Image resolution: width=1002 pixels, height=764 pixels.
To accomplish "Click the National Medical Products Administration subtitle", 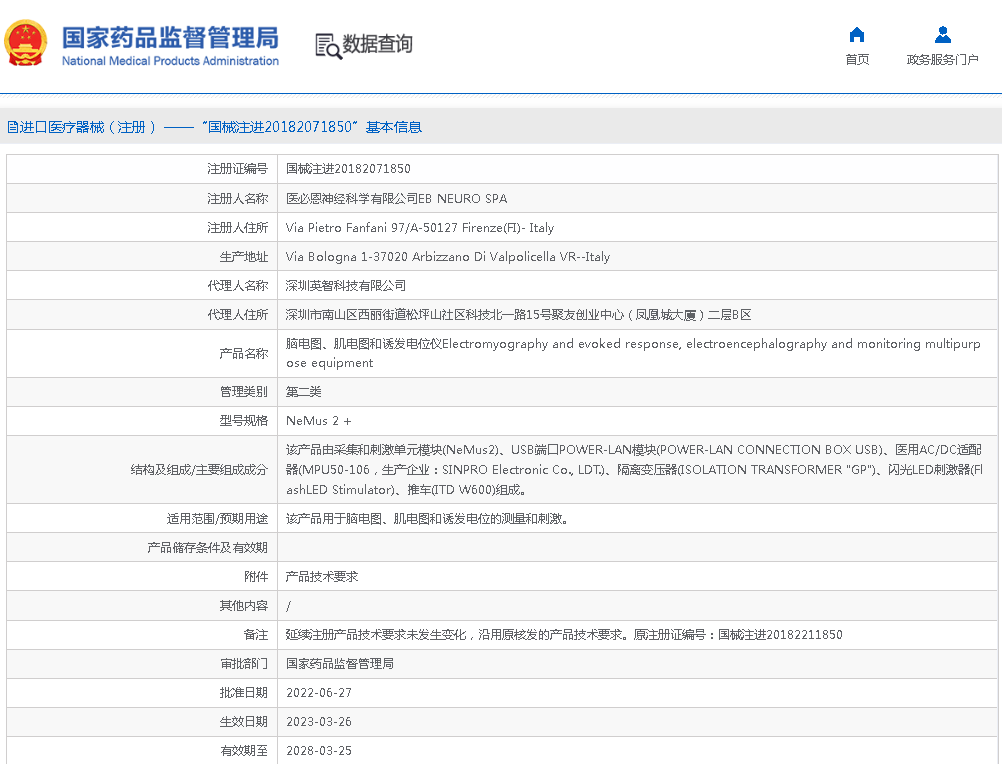I will pyautogui.click(x=170, y=61).
